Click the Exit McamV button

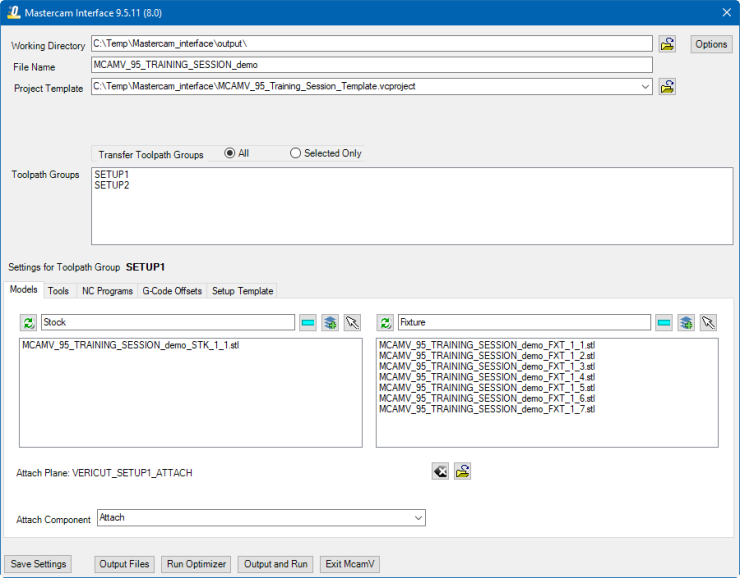click(350, 564)
